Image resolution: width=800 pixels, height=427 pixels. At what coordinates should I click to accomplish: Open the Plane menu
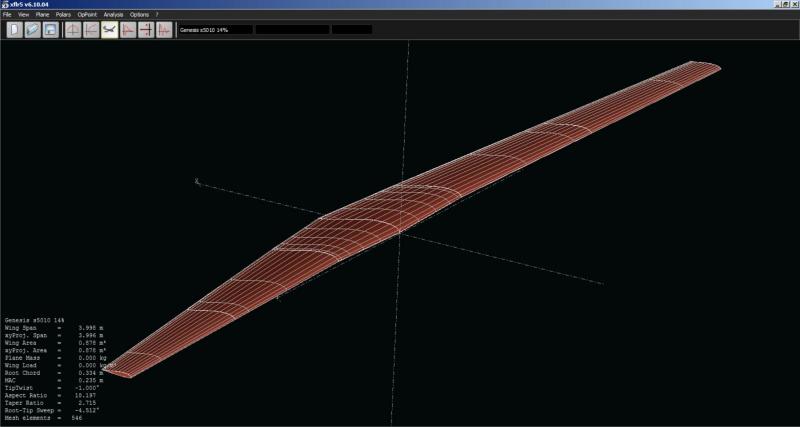42,15
